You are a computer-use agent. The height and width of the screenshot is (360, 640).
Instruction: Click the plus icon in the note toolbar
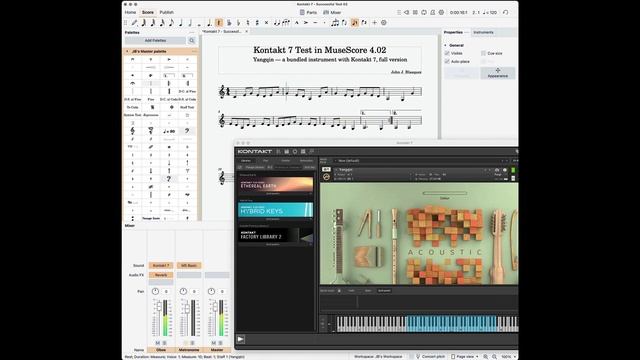[x=374, y=23]
